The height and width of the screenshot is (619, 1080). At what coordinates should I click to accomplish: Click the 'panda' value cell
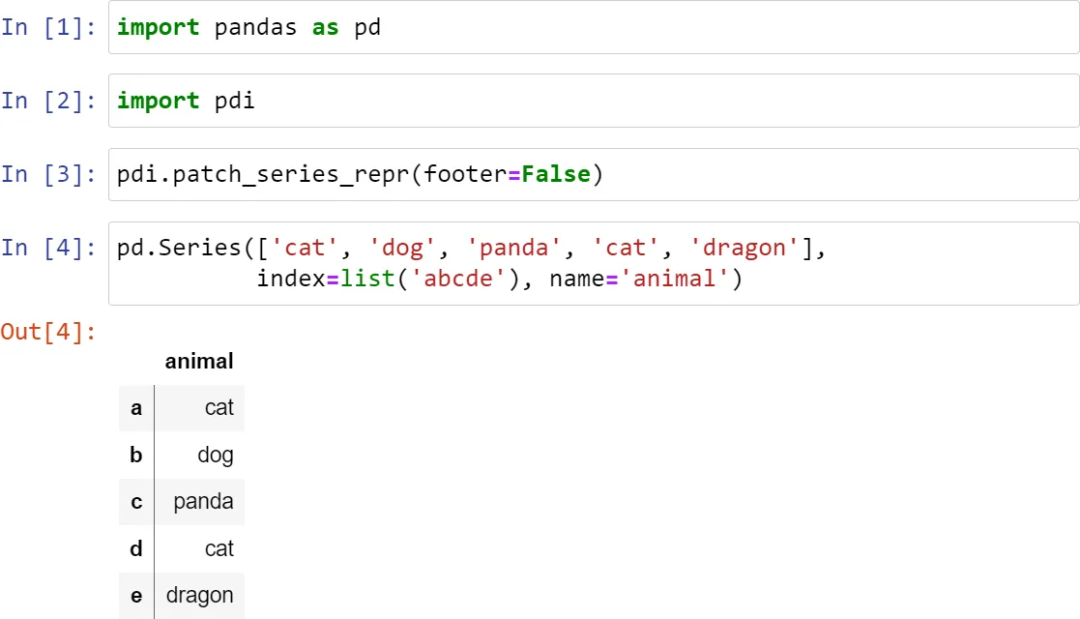[x=203, y=502]
